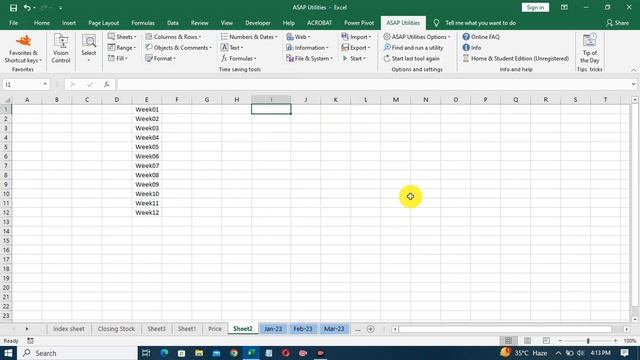Switch to Page Layout view
640x360 pixels.
(x=527, y=340)
